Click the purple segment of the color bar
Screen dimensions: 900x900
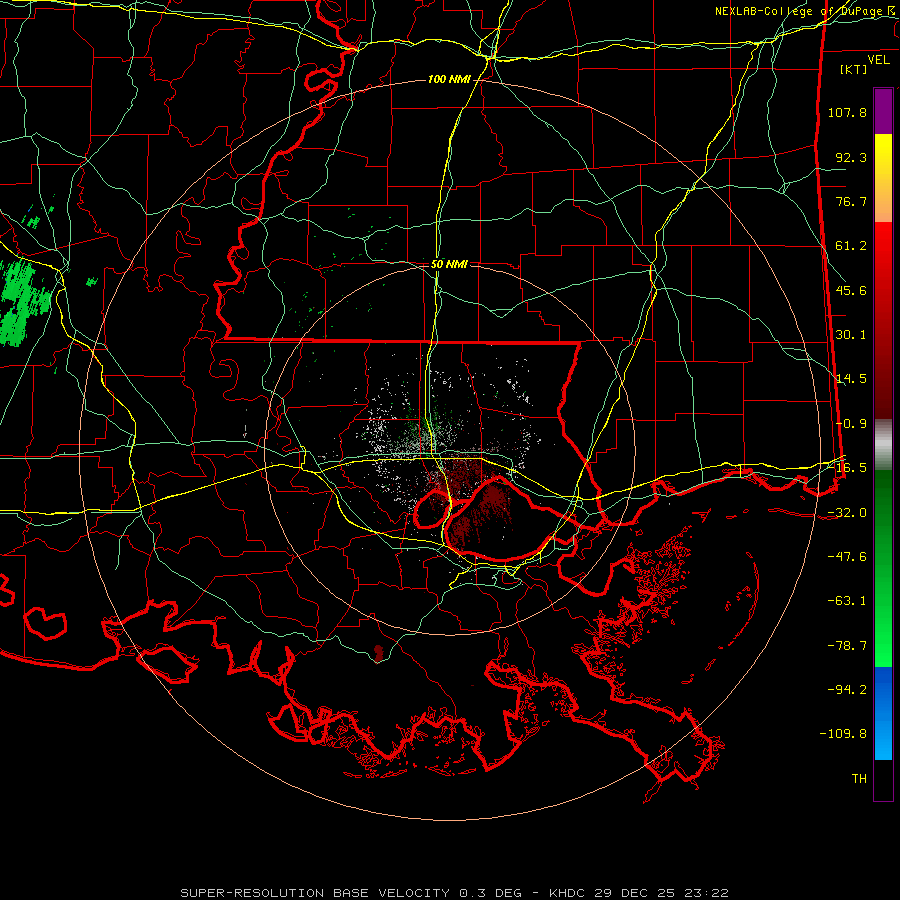click(x=883, y=111)
